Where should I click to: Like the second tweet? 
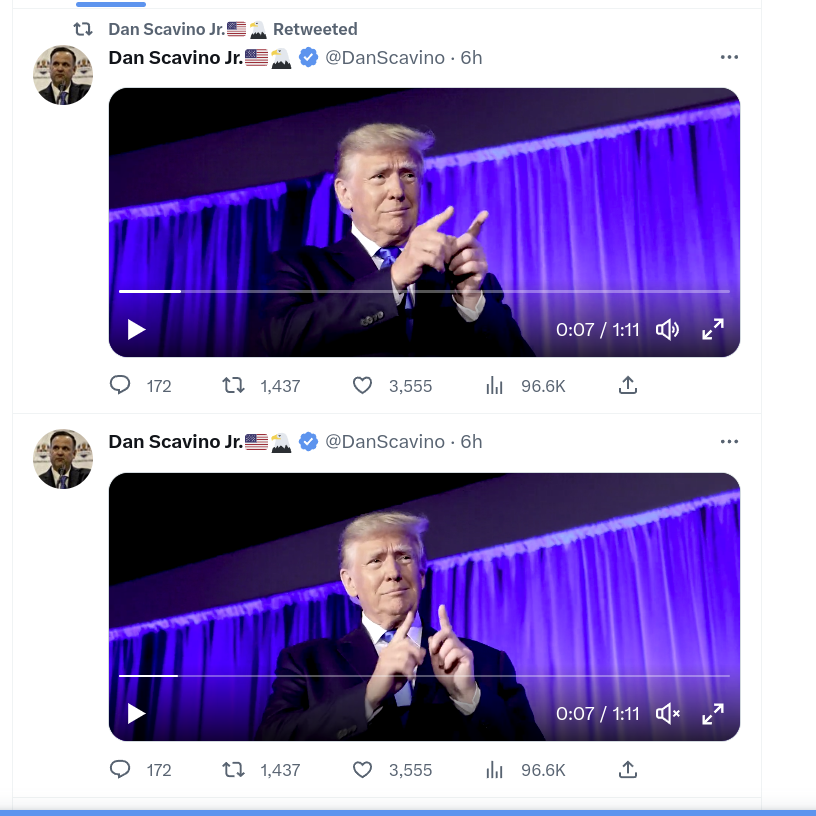(x=362, y=770)
